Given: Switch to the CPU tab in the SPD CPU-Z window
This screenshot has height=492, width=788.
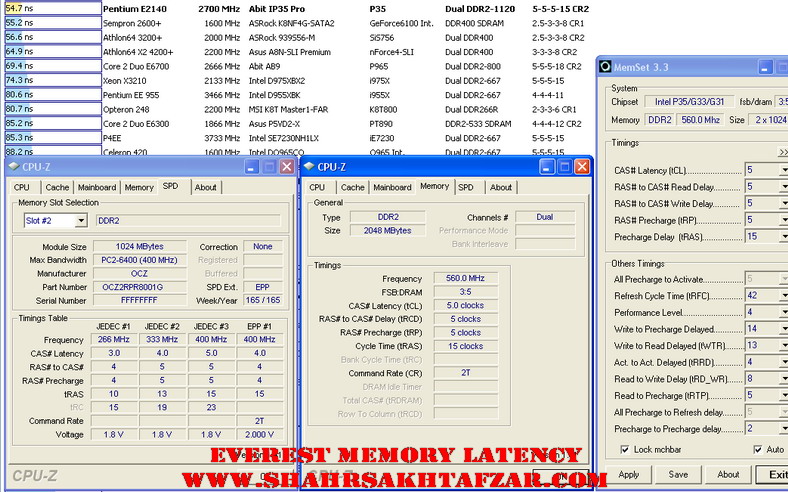Looking at the screenshot, I should (x=22, y=187).
